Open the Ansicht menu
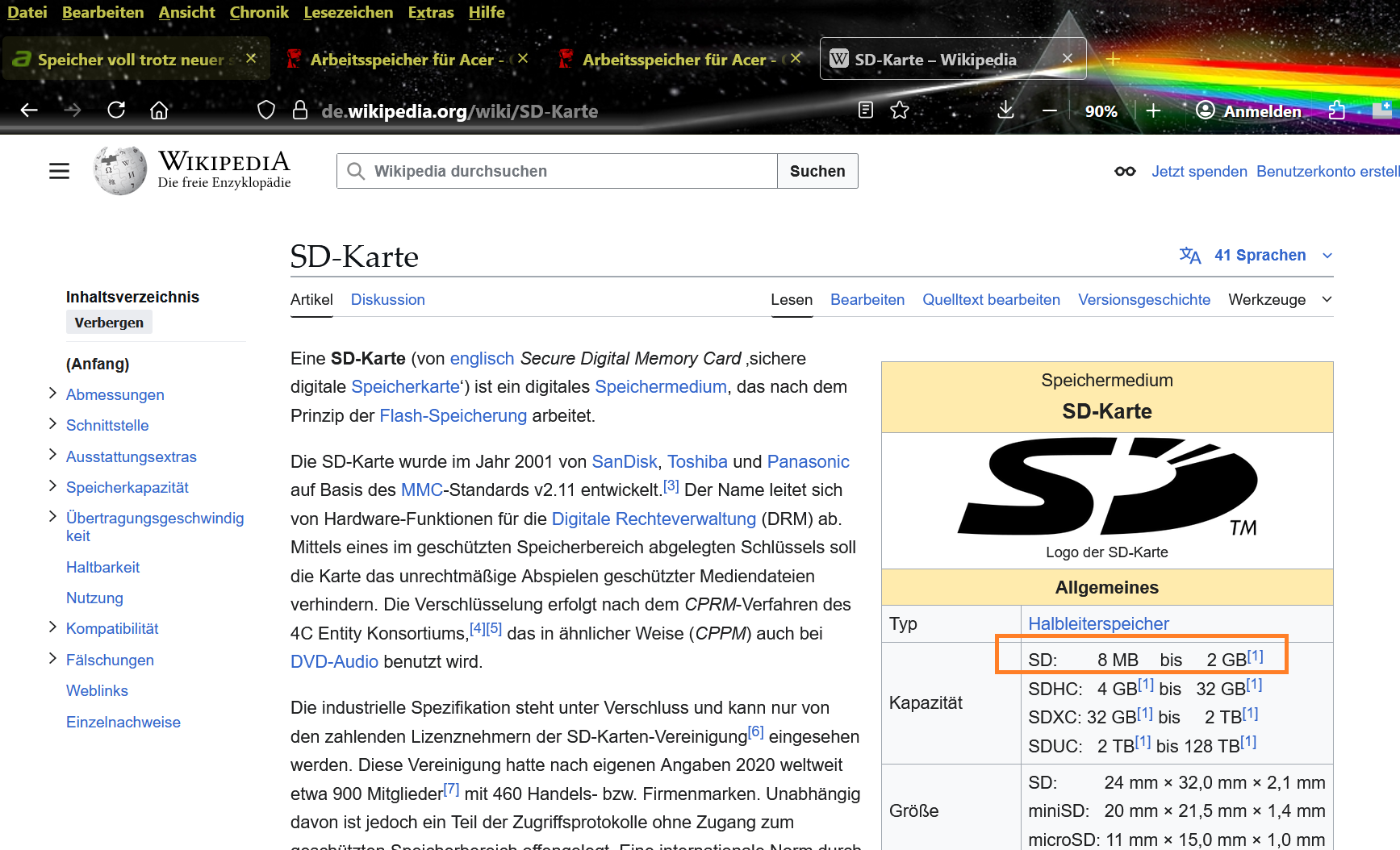 [x=186, y=12]
